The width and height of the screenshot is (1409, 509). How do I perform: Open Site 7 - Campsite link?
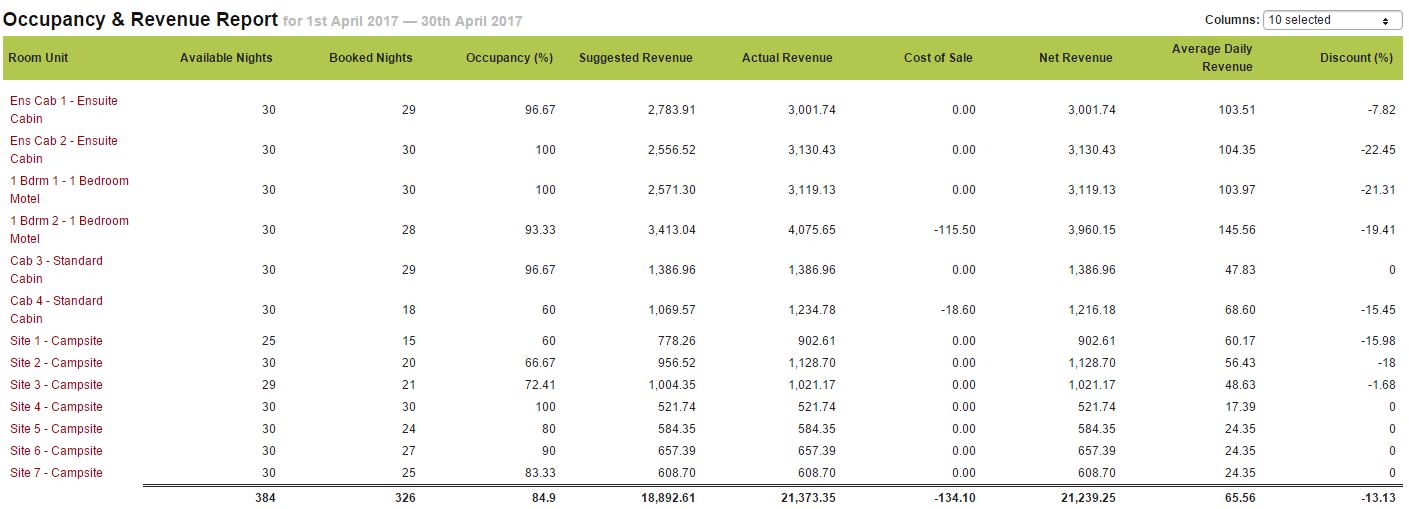(x=56, y=473)
